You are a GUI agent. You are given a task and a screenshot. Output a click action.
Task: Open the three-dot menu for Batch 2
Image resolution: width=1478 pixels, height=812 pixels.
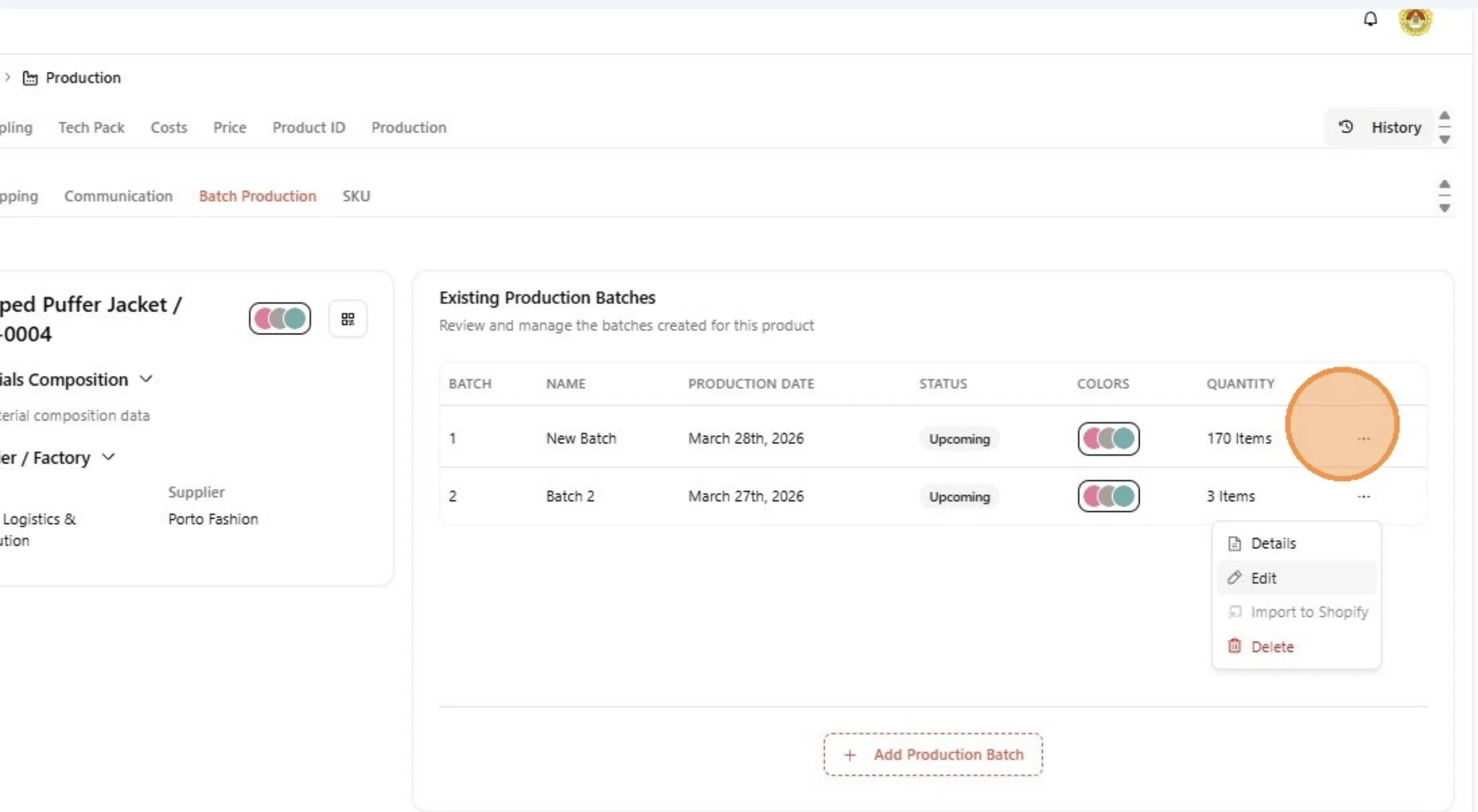coord(1363,496)
